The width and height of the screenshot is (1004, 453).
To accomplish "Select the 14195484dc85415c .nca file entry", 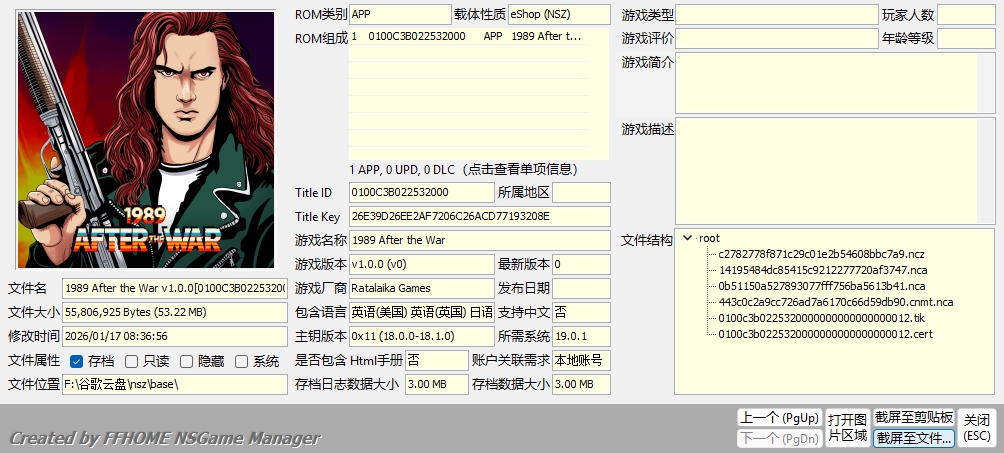I will click(821, 270).
